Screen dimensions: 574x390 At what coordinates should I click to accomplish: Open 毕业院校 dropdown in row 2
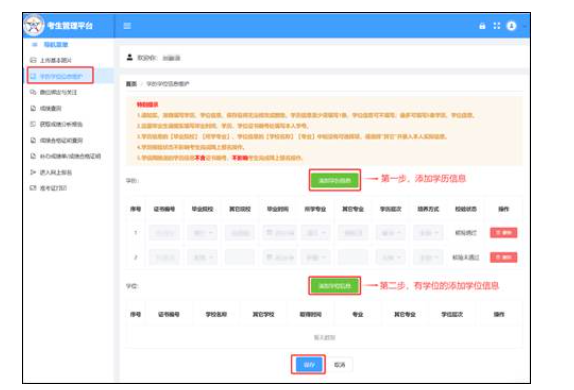(x=202, y=257)
